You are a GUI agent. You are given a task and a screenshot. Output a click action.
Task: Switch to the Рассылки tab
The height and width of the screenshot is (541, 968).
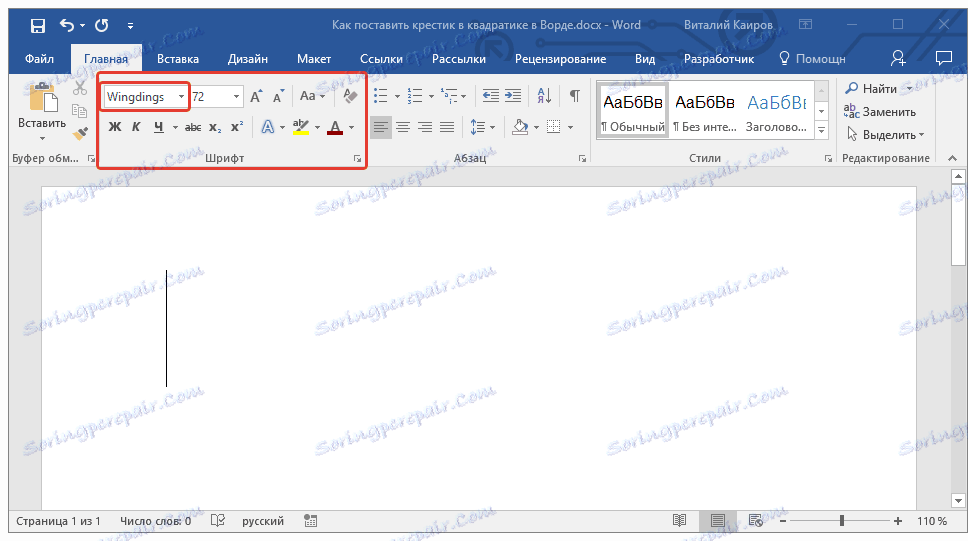pyautogui.click(x=459, y=59)
